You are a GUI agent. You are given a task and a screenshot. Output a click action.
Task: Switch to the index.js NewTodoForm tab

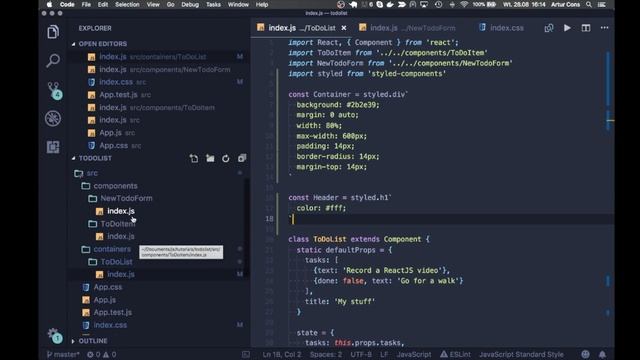coord(408,28)
